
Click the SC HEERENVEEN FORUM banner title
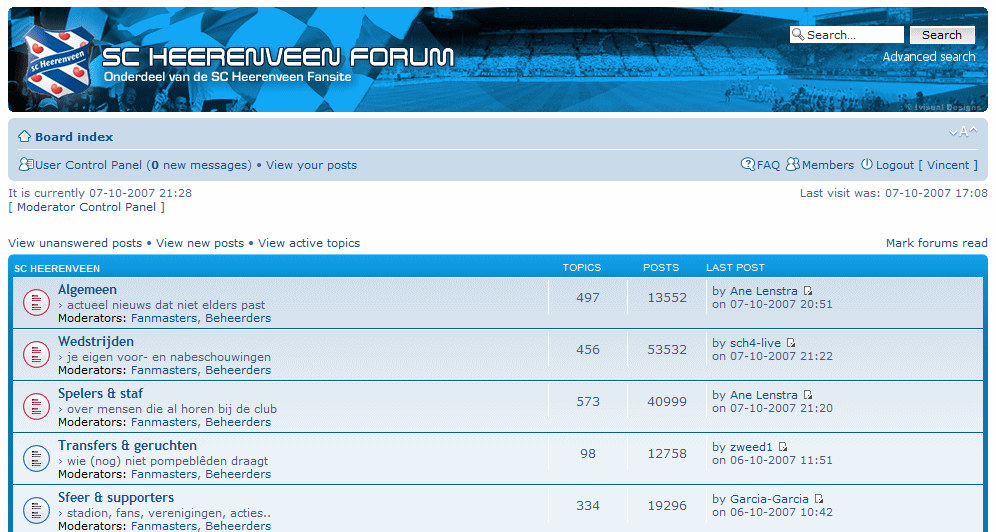278,57
